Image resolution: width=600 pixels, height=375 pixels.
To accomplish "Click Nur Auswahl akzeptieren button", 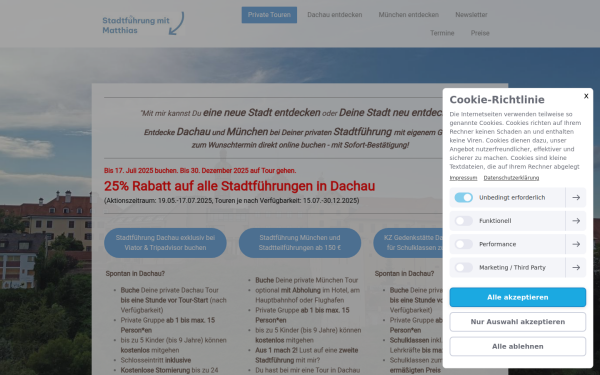I will pyautogui.click(x=517, y=322).
